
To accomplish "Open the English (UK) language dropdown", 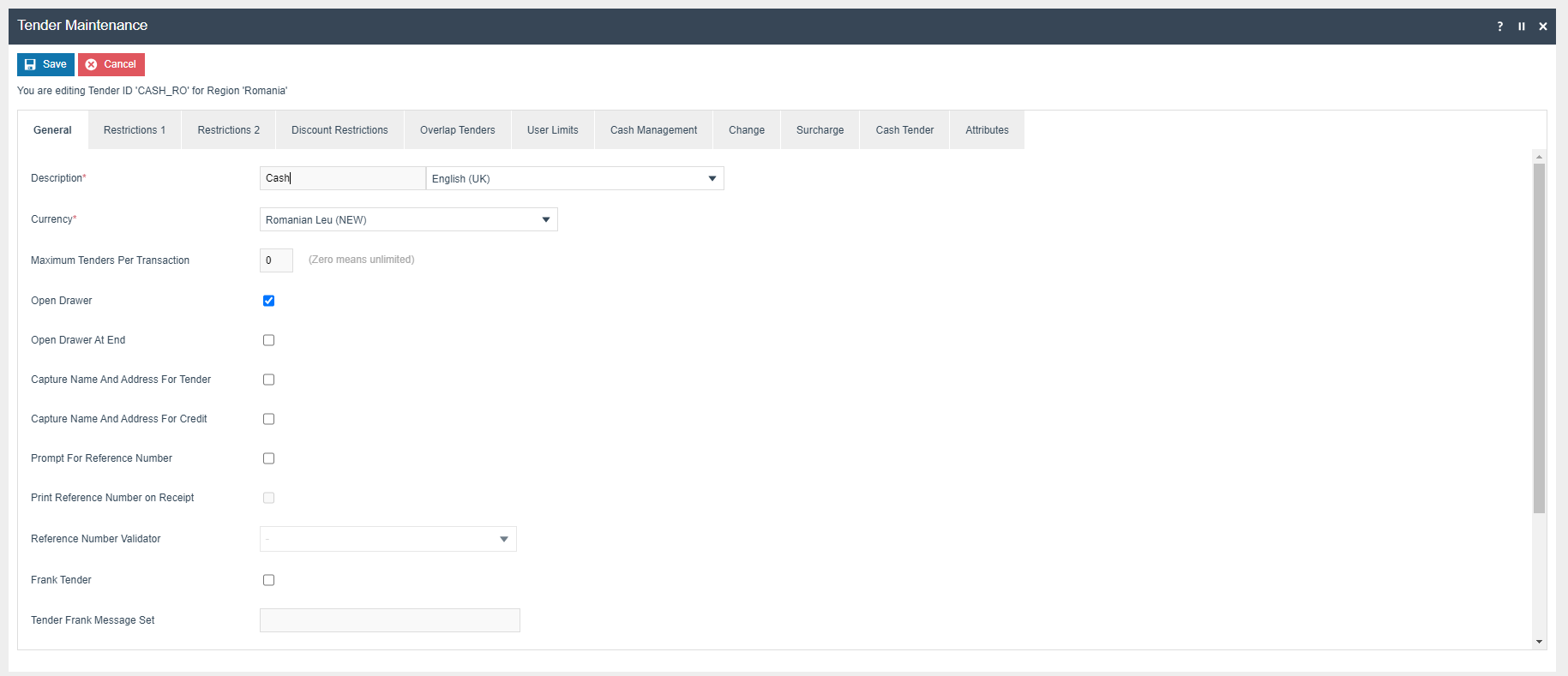I will pos(574,178).
